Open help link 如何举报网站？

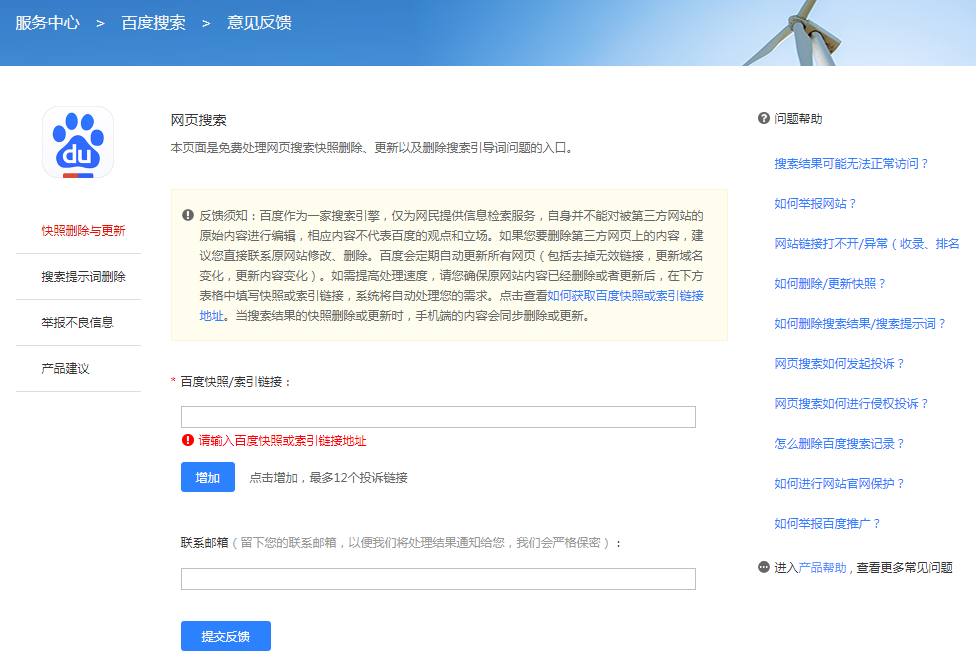coord(815,204)
